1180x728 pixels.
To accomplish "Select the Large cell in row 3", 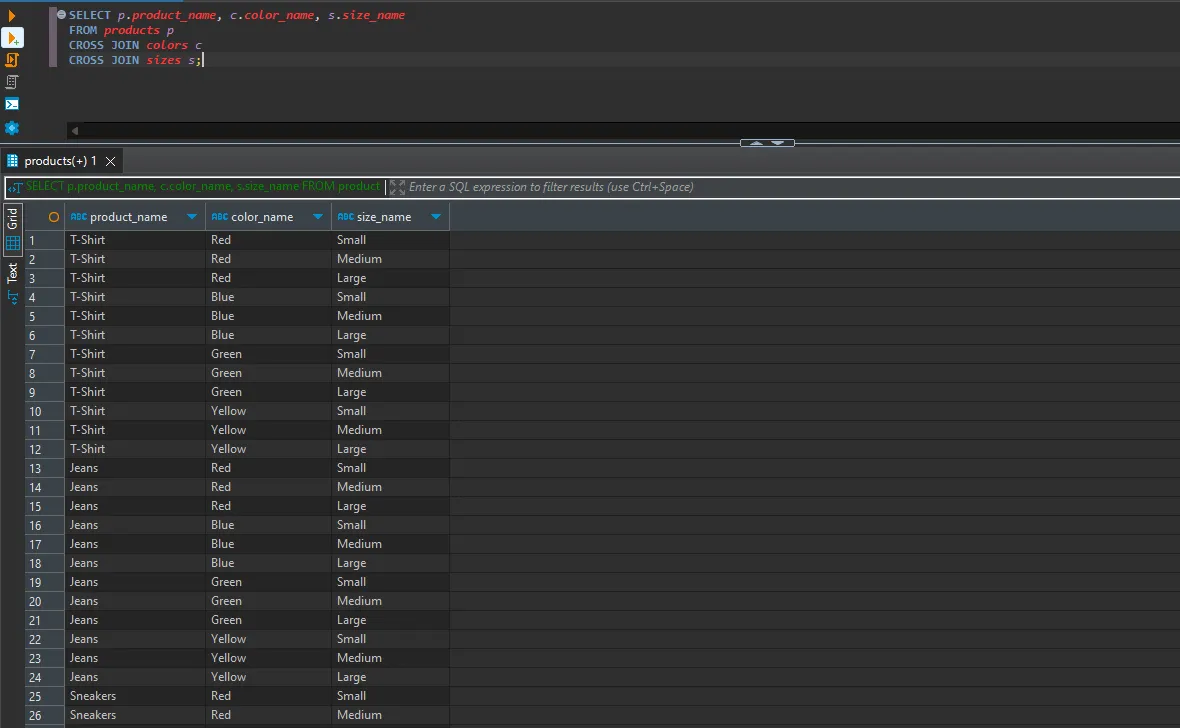I will [390, 278].
